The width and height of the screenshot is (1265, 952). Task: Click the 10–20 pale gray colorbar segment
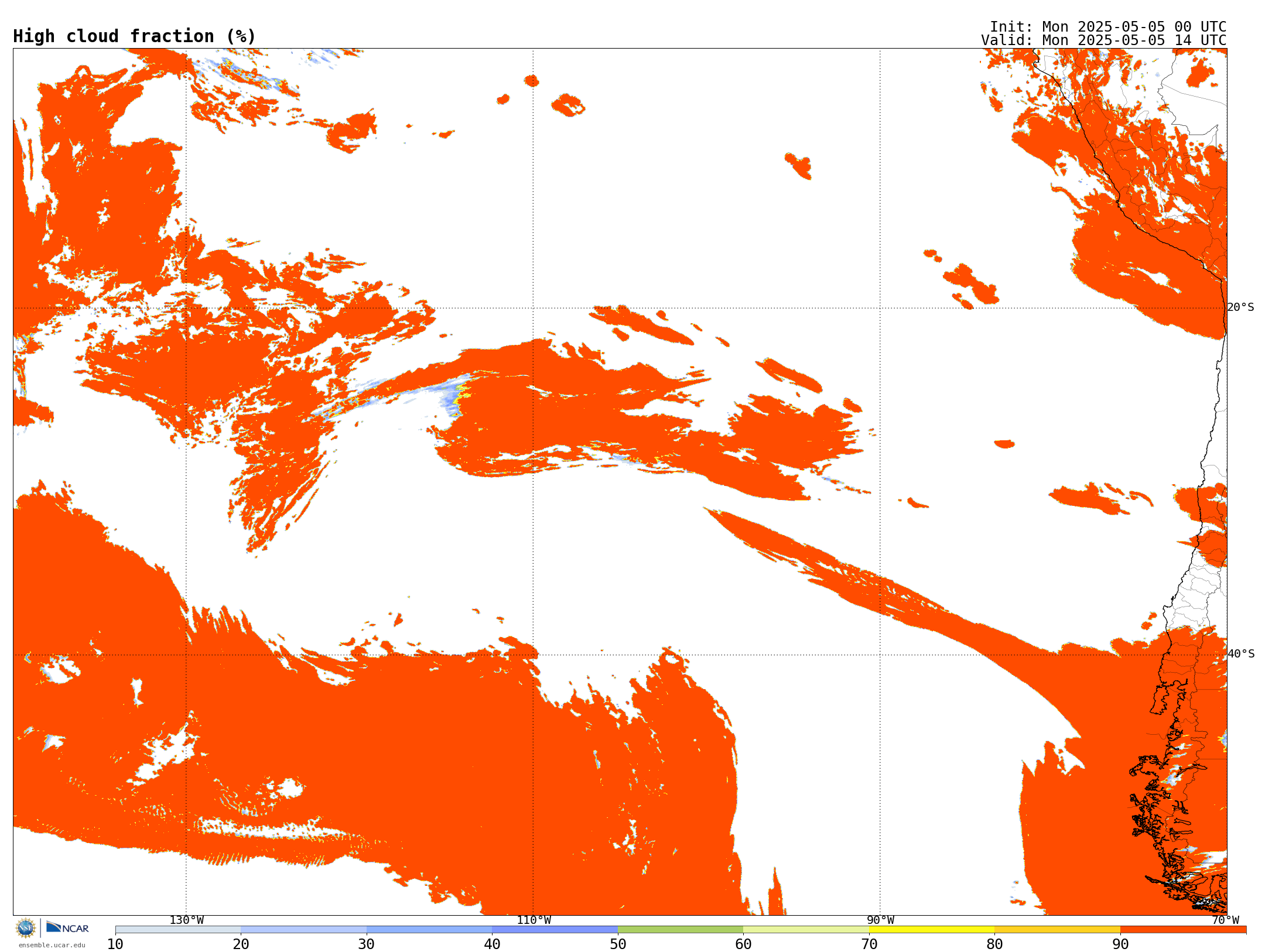click(178, 930)
